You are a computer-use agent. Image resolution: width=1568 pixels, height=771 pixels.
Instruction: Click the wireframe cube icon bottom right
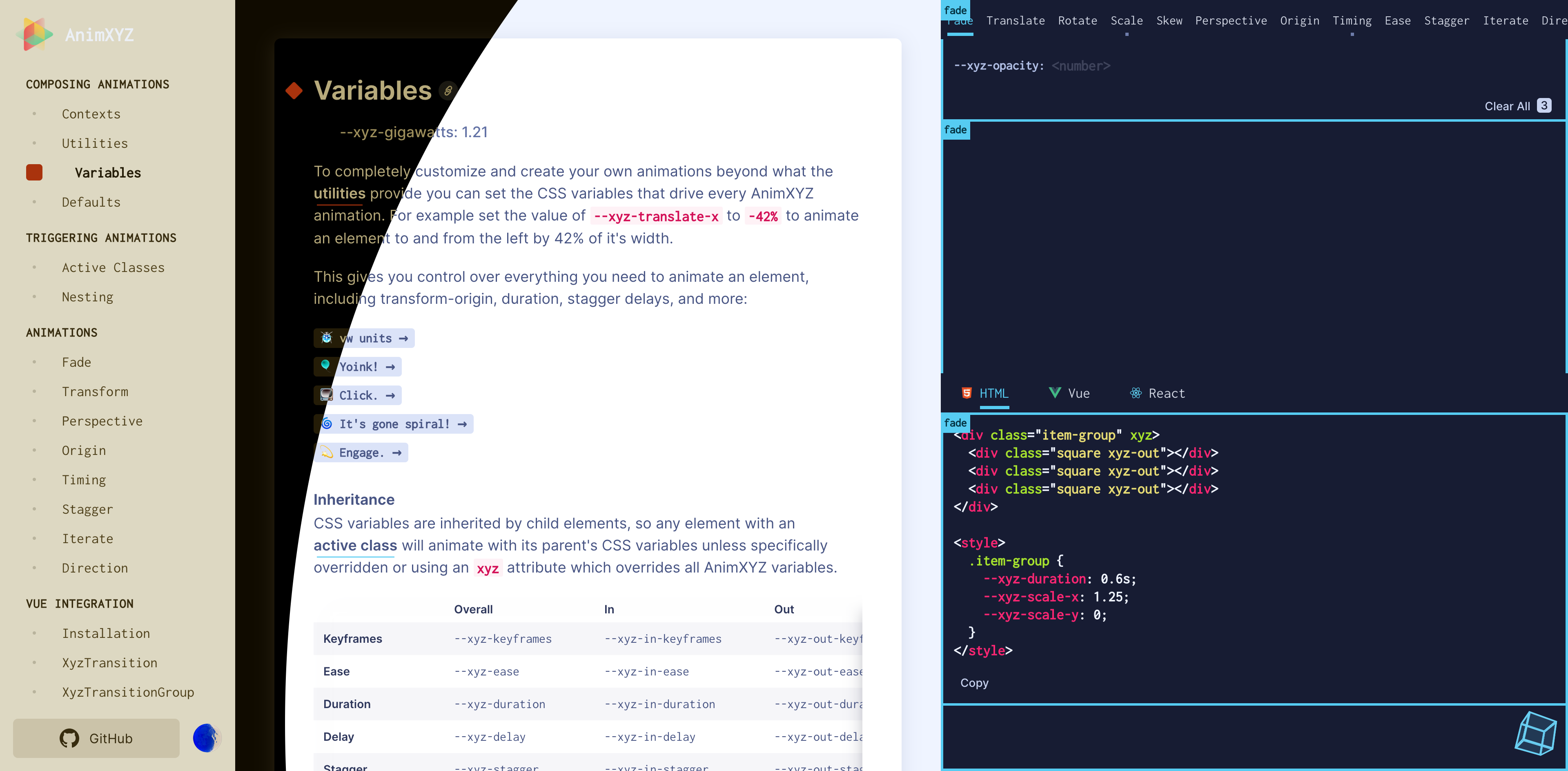[x=1535, y=733]
